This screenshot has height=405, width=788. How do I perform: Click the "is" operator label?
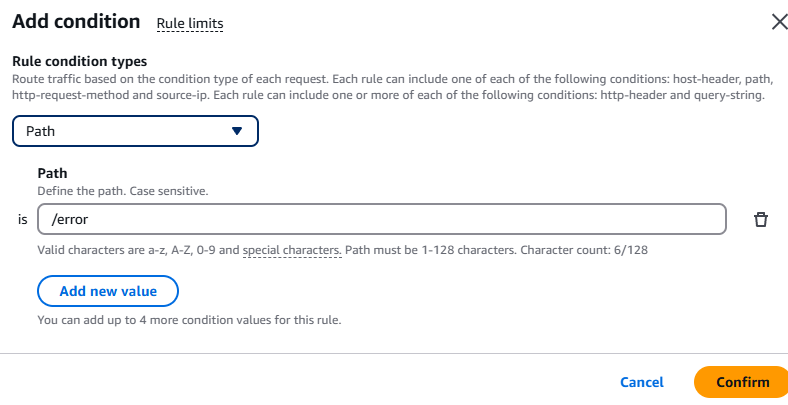[23, 220]
